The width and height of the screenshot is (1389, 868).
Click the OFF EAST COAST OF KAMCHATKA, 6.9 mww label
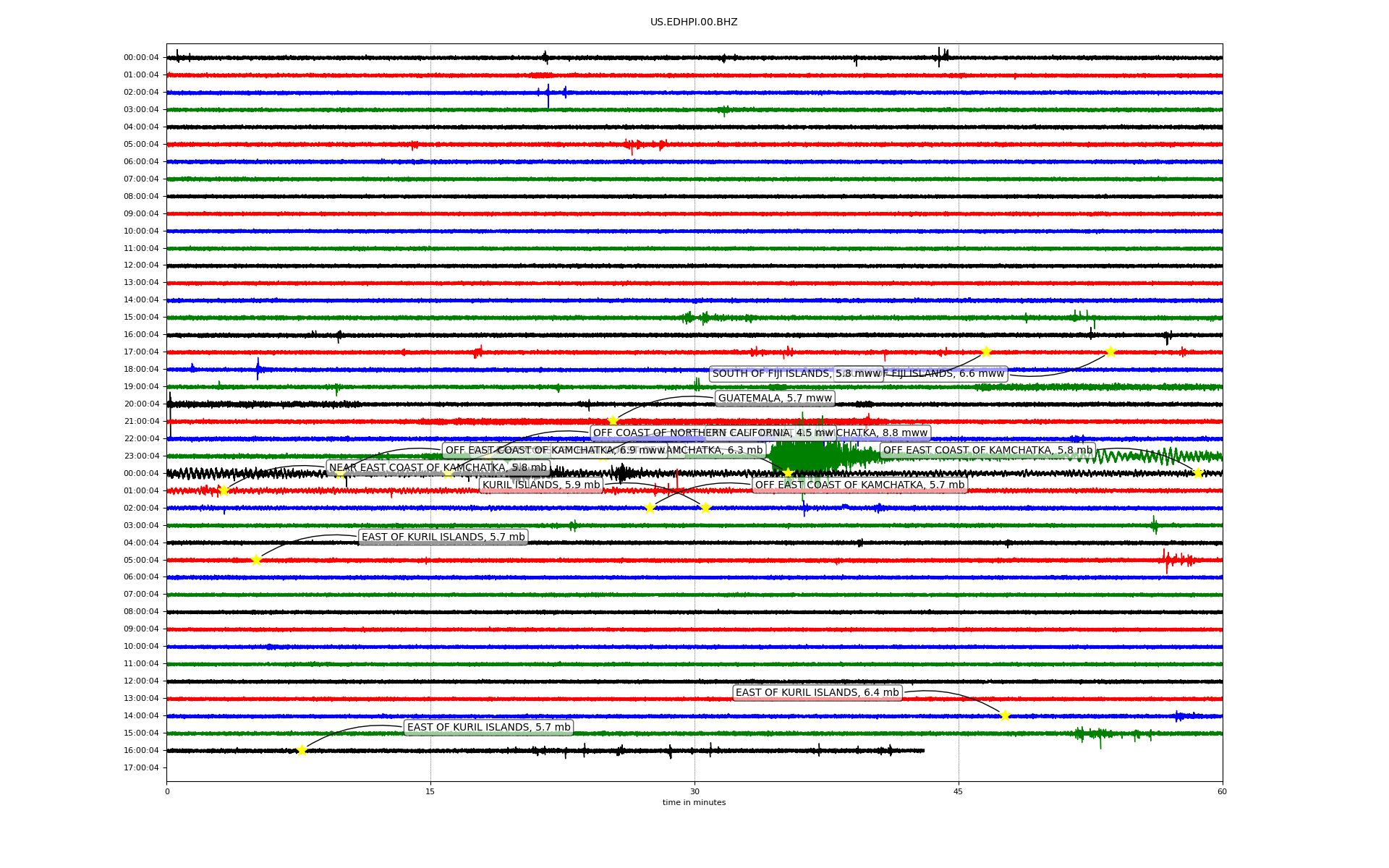pos(555,450)
